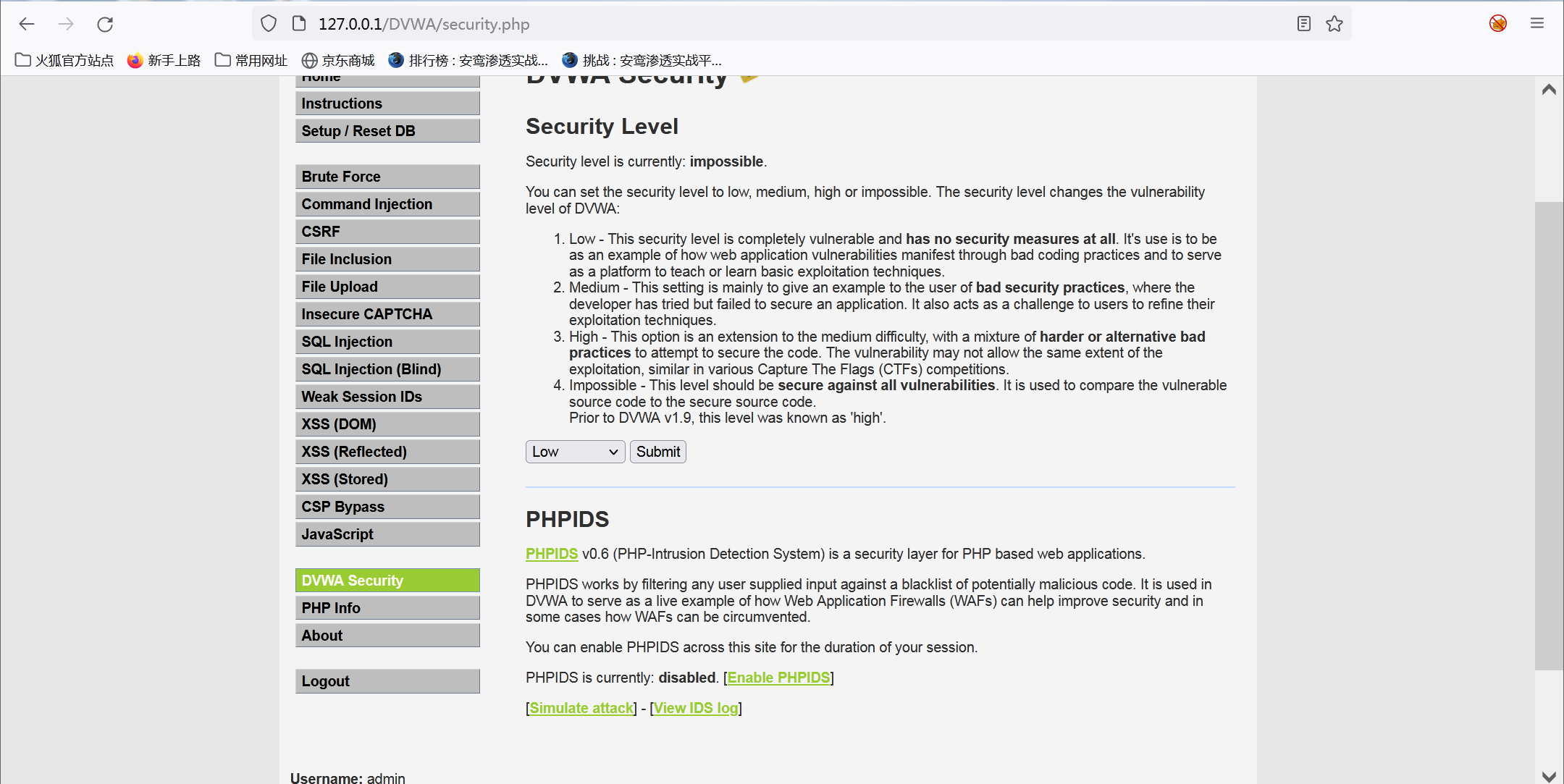Expand the security level Low dropdown

click(x=575, y=452)
